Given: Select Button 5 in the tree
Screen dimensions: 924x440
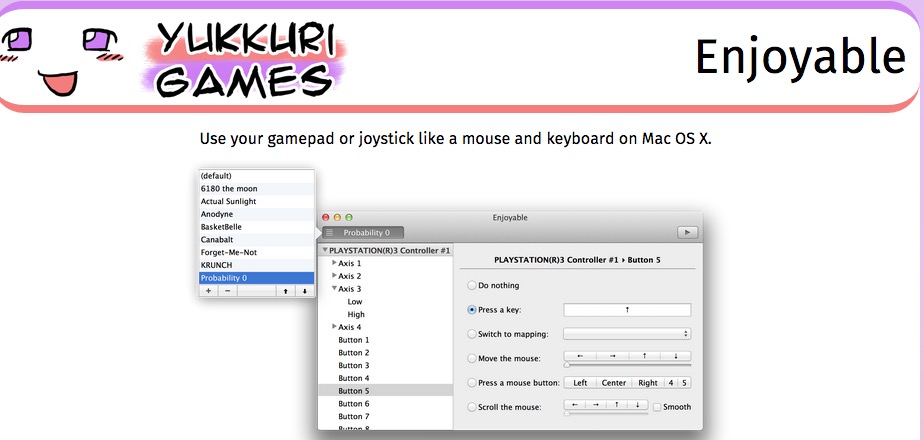Looking at the screenshot, I should click(x=385, y=391).
